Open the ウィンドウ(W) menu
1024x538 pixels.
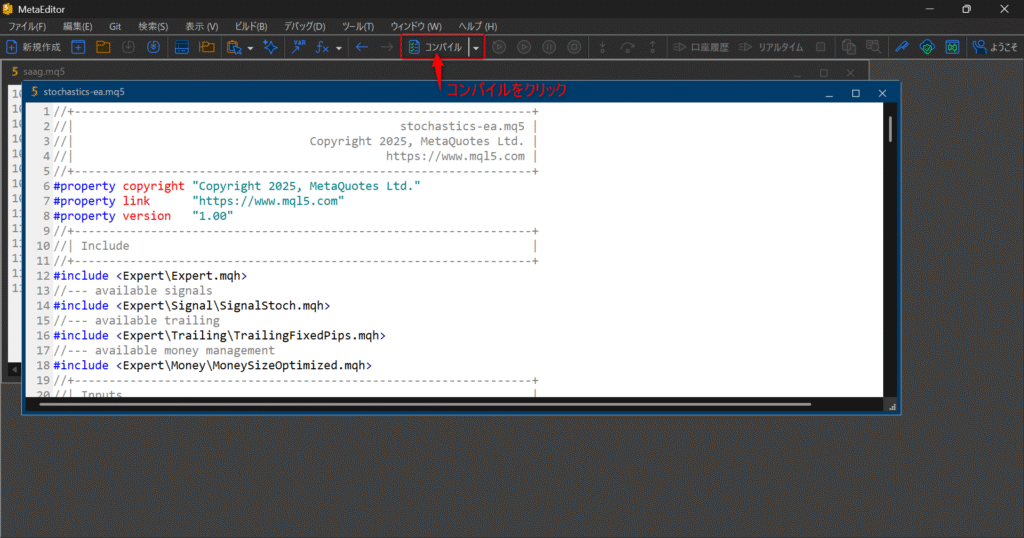416,26
